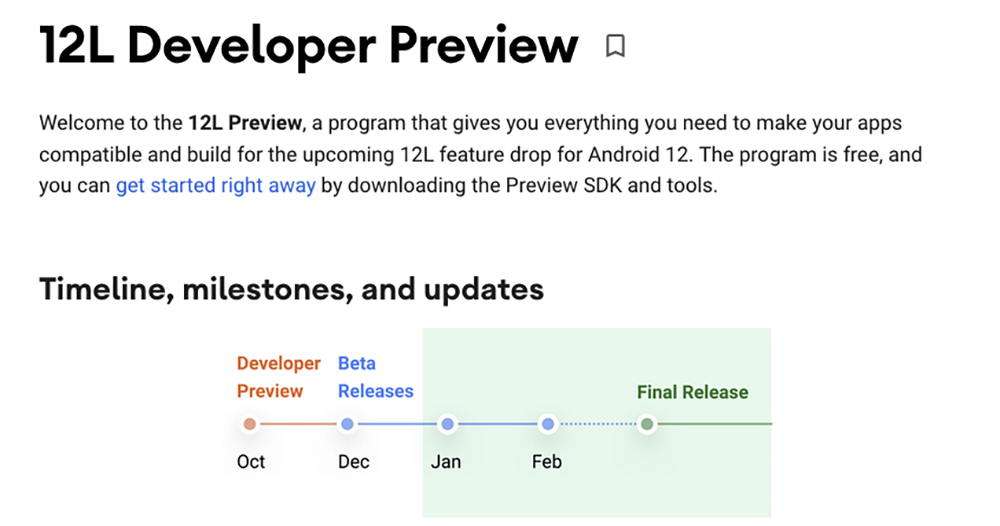This screenshot has width=1000, height=526.
Task: Click the Dec month label
Action: 354,462
